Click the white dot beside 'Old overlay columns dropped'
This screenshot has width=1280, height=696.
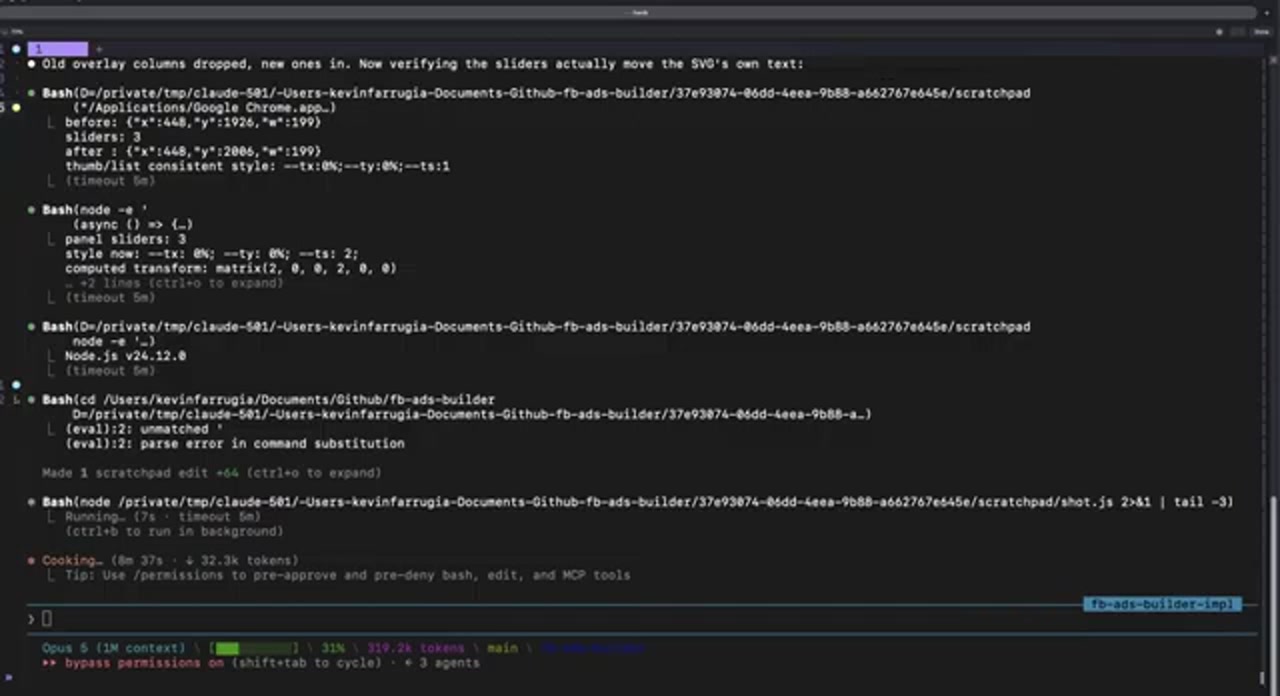pos(32,64)
